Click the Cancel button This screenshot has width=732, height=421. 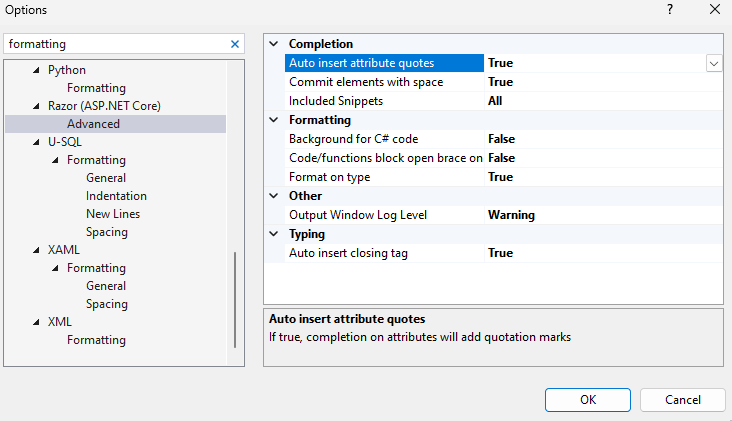point(683,399)
